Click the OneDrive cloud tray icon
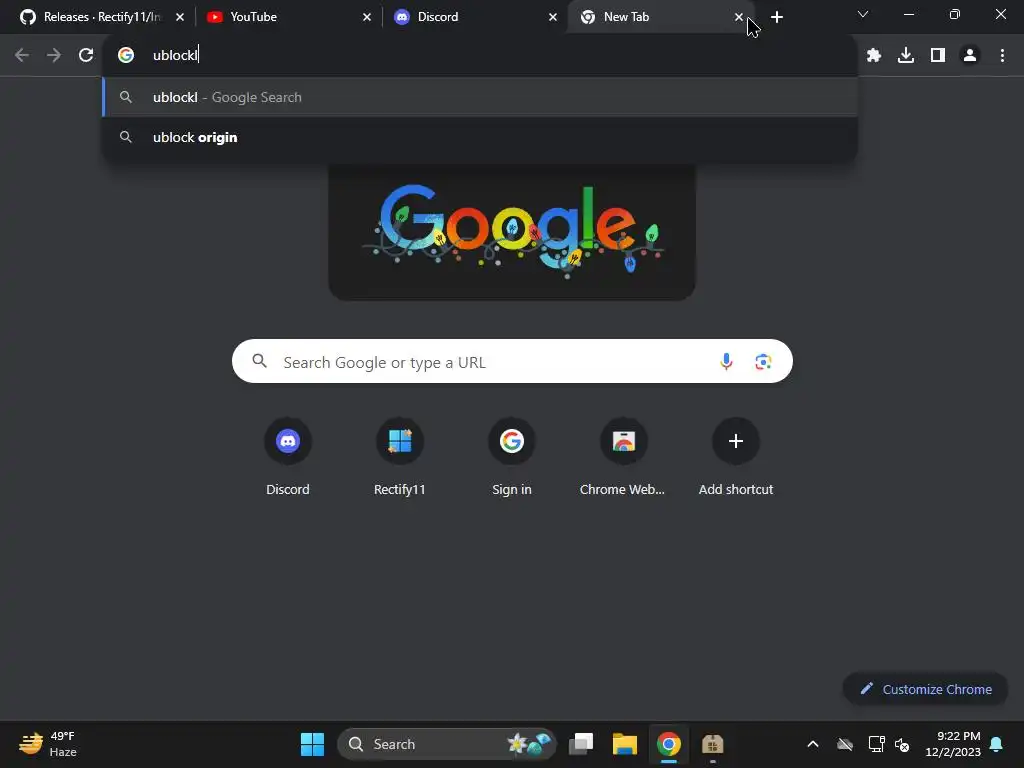Viewport: 1024px width, 768px height. [845, 744]
